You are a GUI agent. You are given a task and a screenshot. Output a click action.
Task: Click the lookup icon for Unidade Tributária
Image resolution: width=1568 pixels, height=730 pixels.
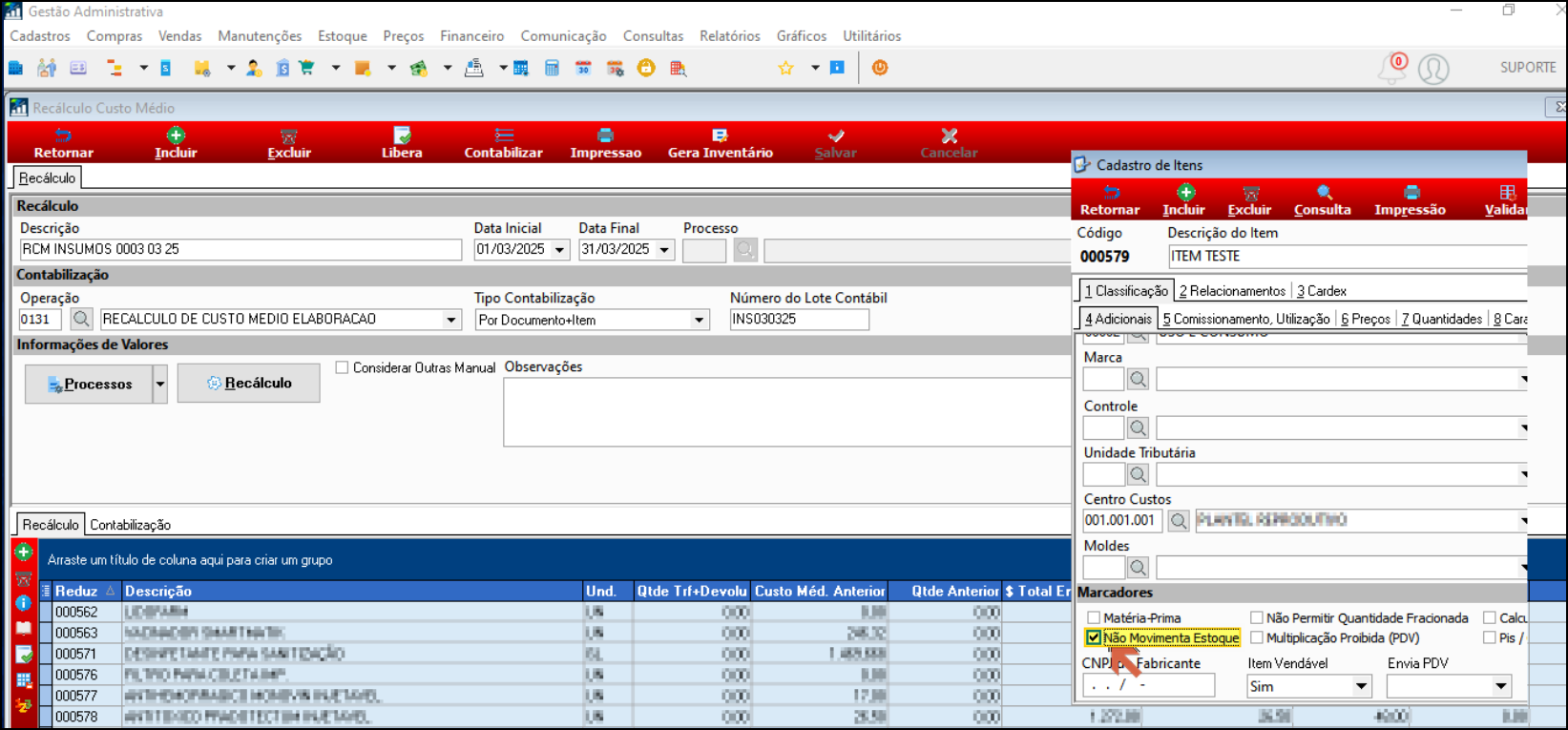[1138, 473]
